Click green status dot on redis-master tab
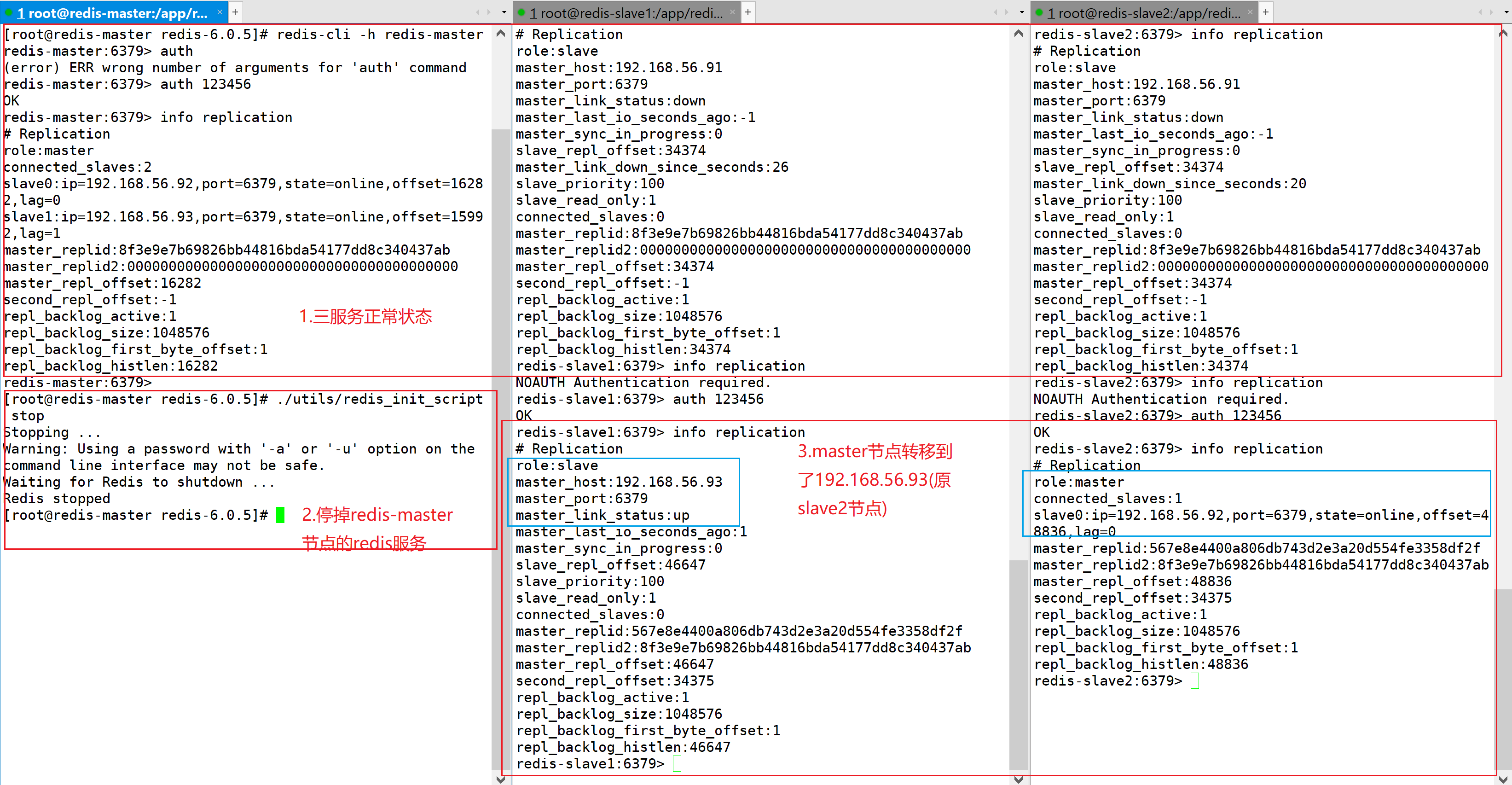Viewport: 1512px width, 785px height. pos(8,12)
